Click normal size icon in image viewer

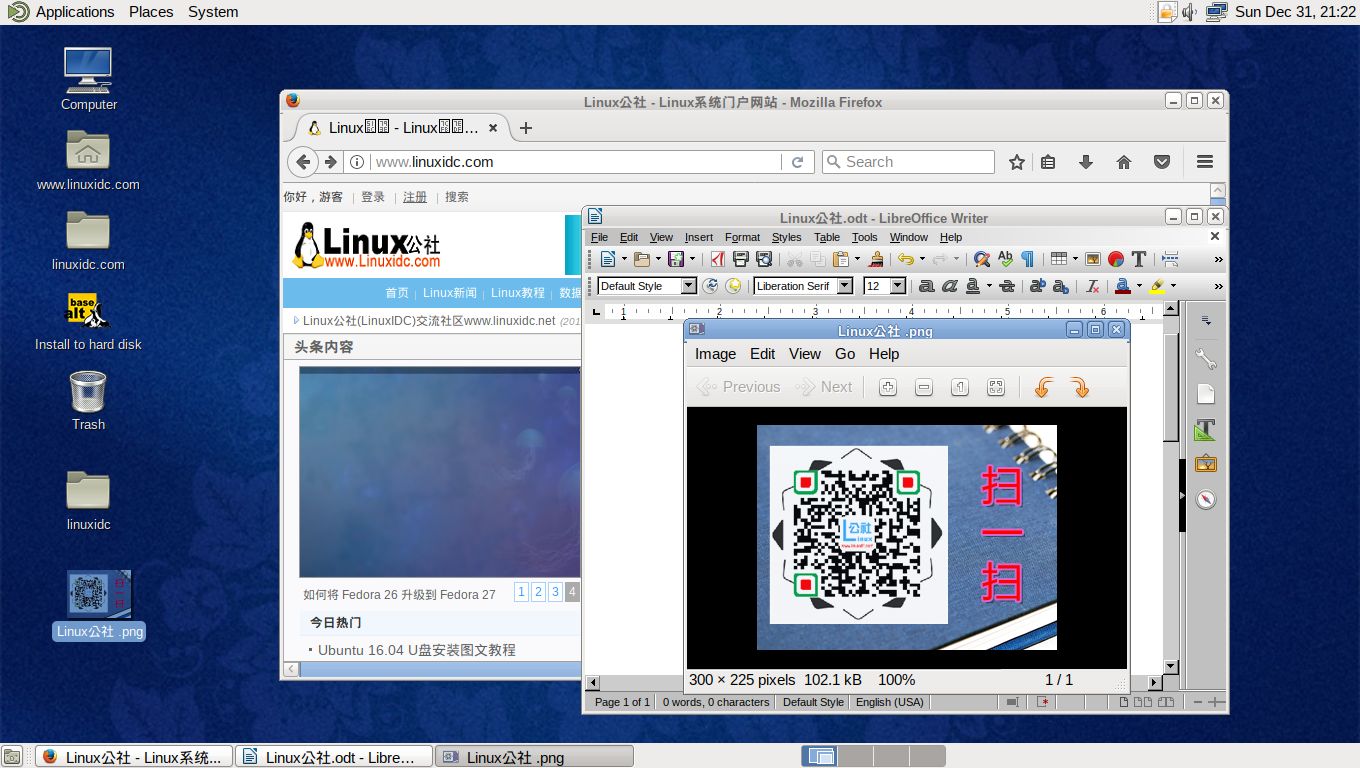959,387
